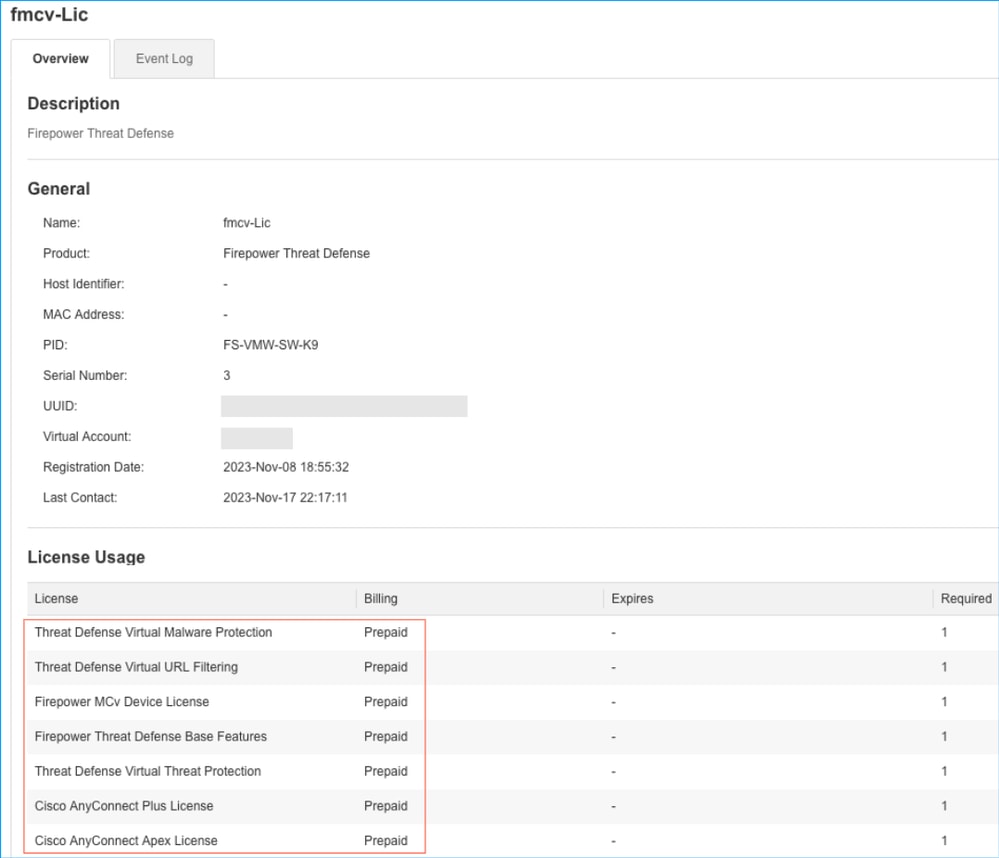Screen dimensions: 999x858
Task: Click the Serial Number label
Action: (85, 376)
